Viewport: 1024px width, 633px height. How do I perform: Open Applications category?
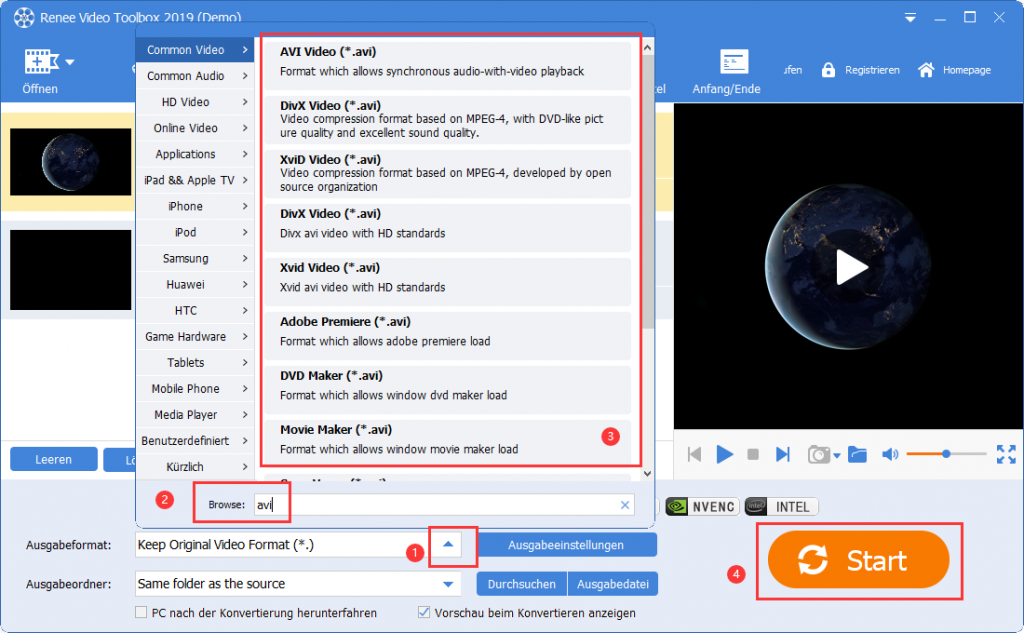pyautogui.click(x=195, y=154)
